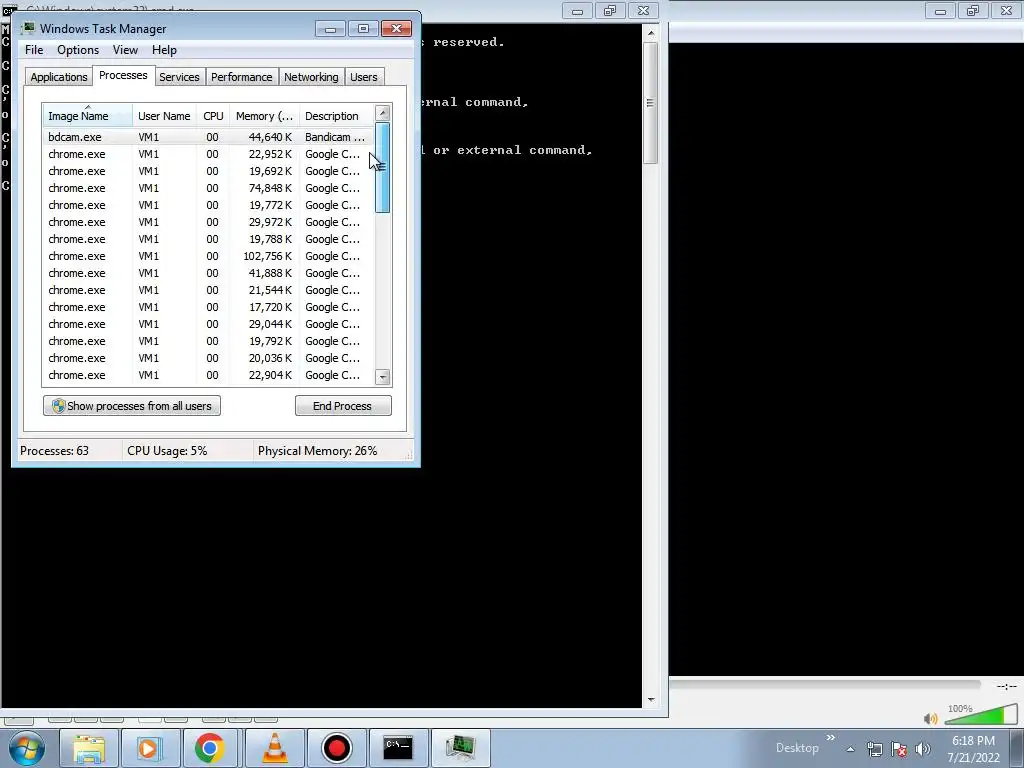Open Google Chrome taskbar icon
The image size is (1024, 768).
click(209, 748)
